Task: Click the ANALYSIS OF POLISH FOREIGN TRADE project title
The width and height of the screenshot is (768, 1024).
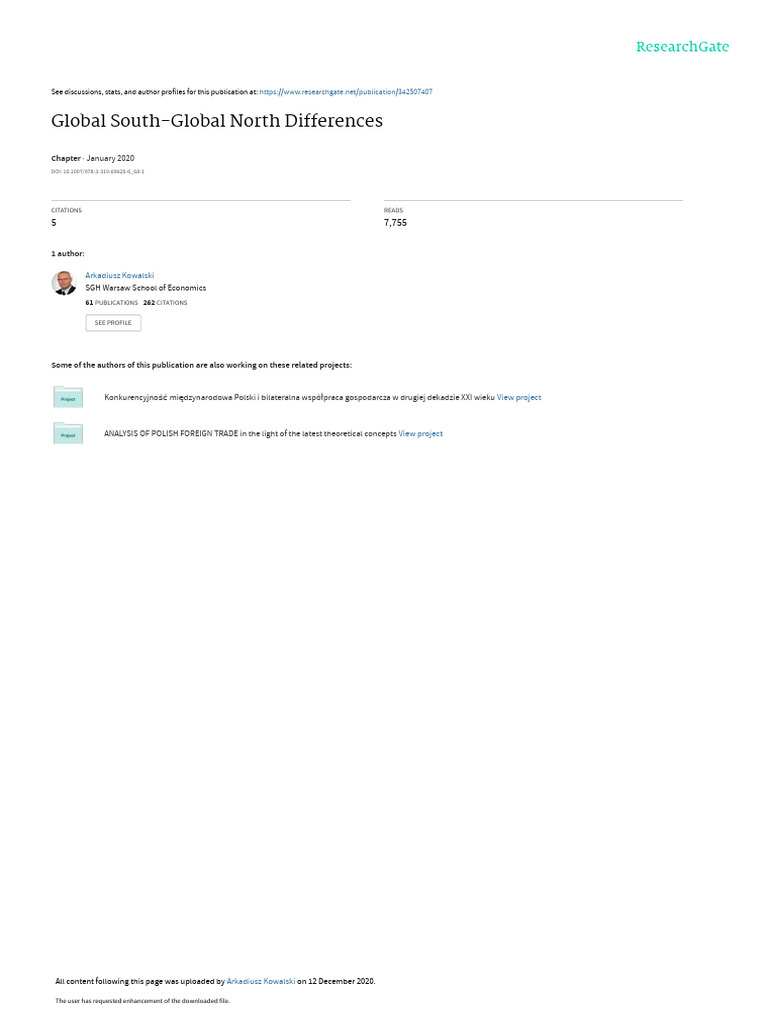Action: click(250, 434)
